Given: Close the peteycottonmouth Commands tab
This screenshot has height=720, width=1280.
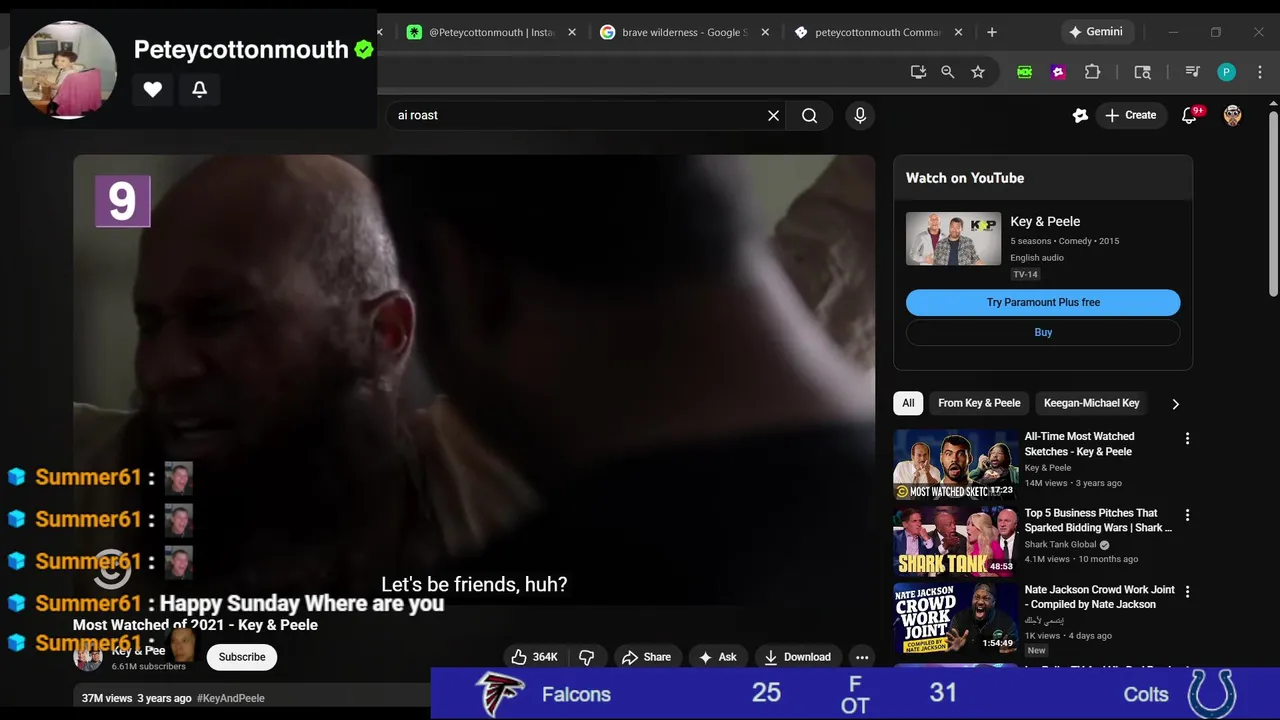Looking at the screenshot, I should click(958, 32).
